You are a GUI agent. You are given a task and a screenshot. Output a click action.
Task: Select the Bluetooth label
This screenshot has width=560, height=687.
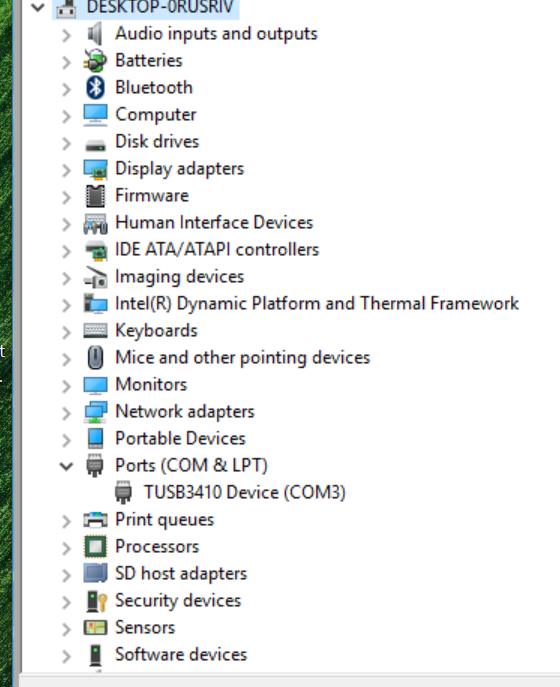pos(154,88)
